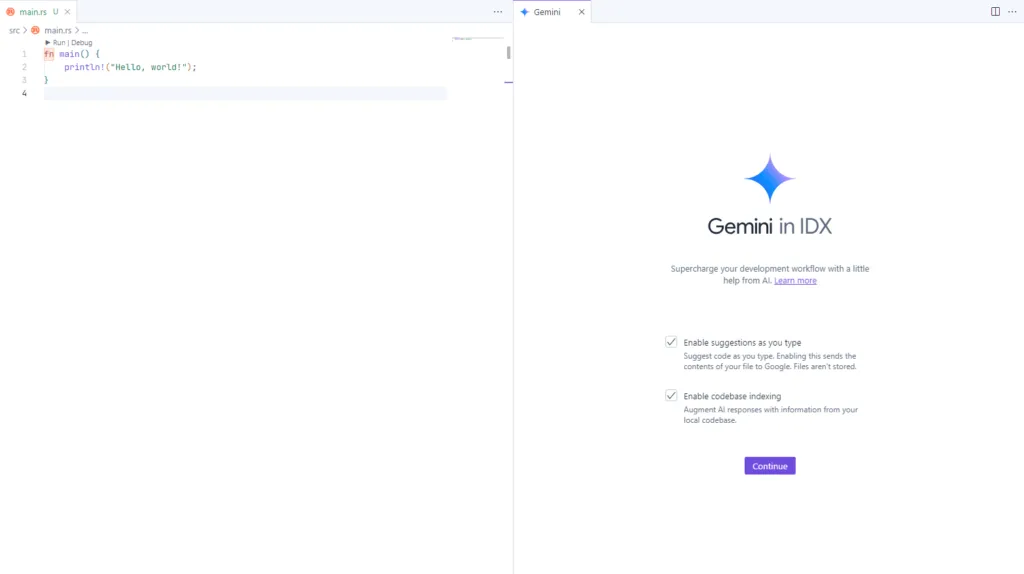Screen dimensions: 1024x574
Task: Click the Gemini sparkle icon in its tab
Action: point(524,12)
